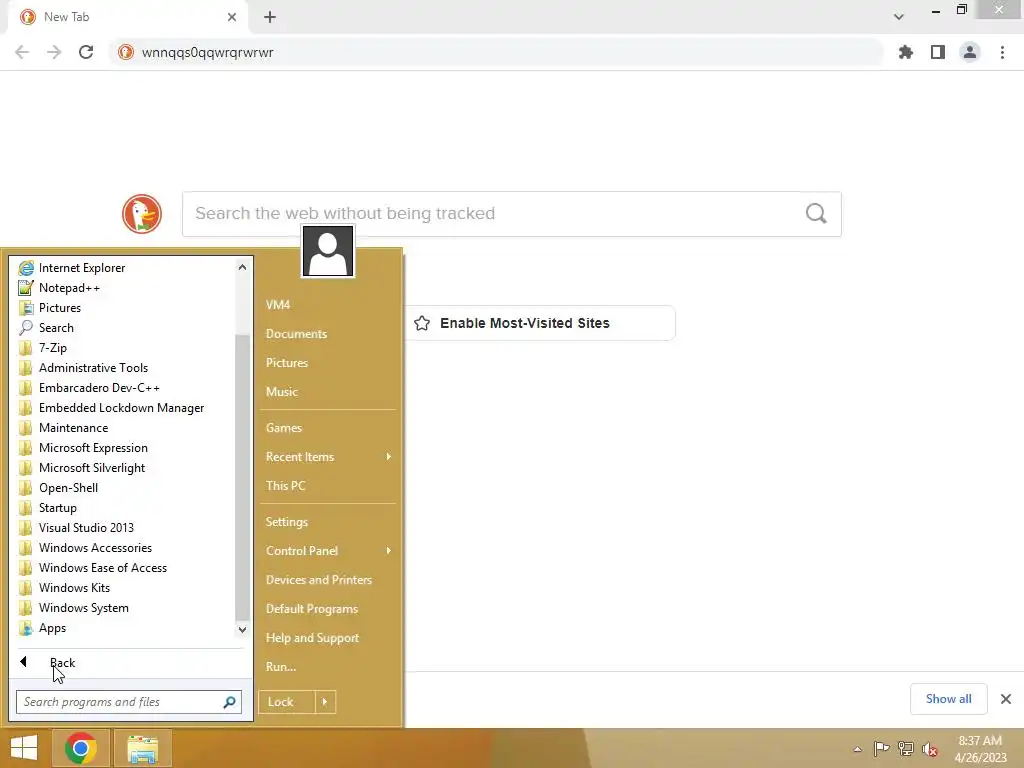Click the Lock button
Screen dimensions: 1024x768
click(x=287, y=702)
